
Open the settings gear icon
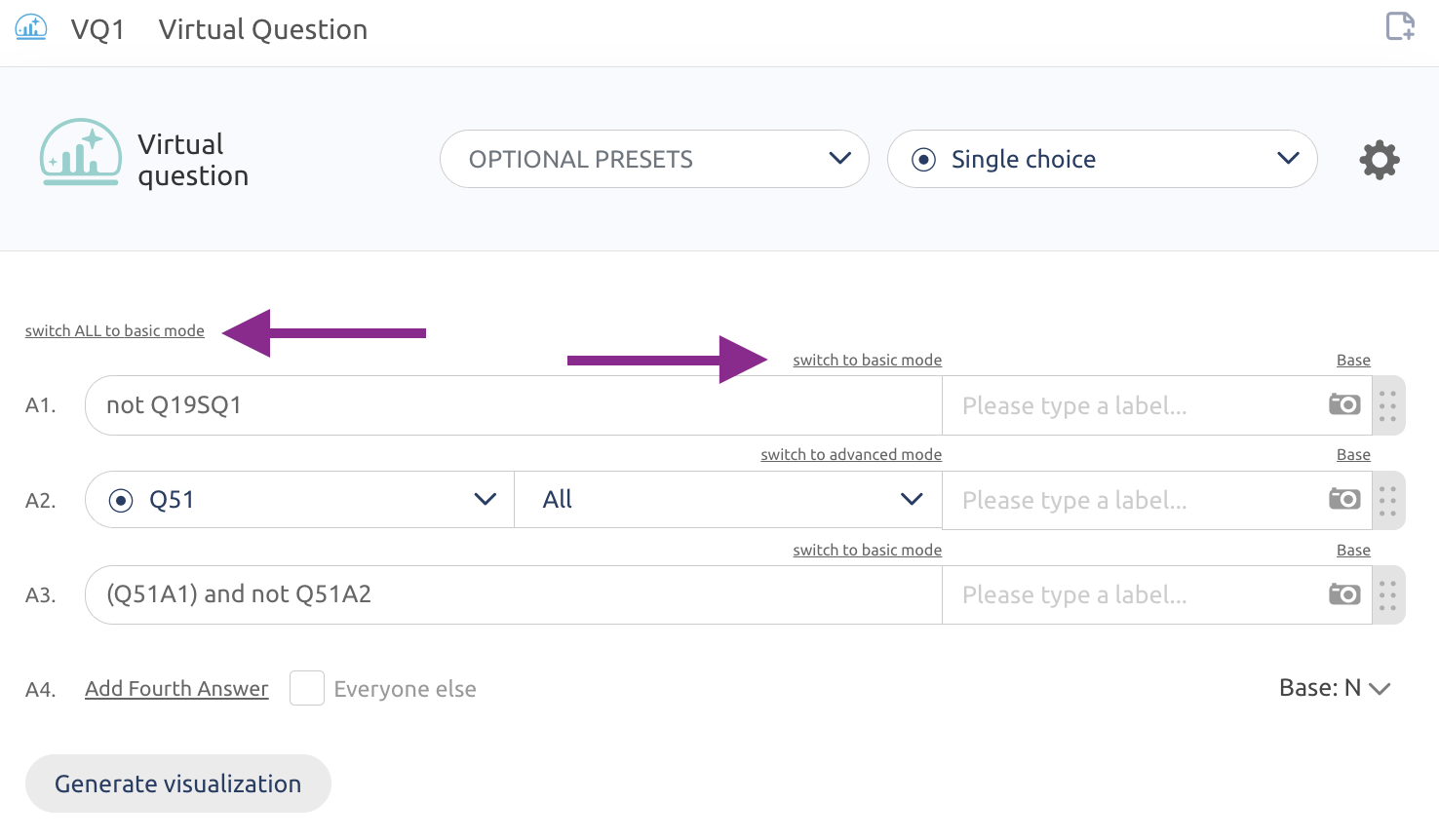click(x=1380, y=160)
